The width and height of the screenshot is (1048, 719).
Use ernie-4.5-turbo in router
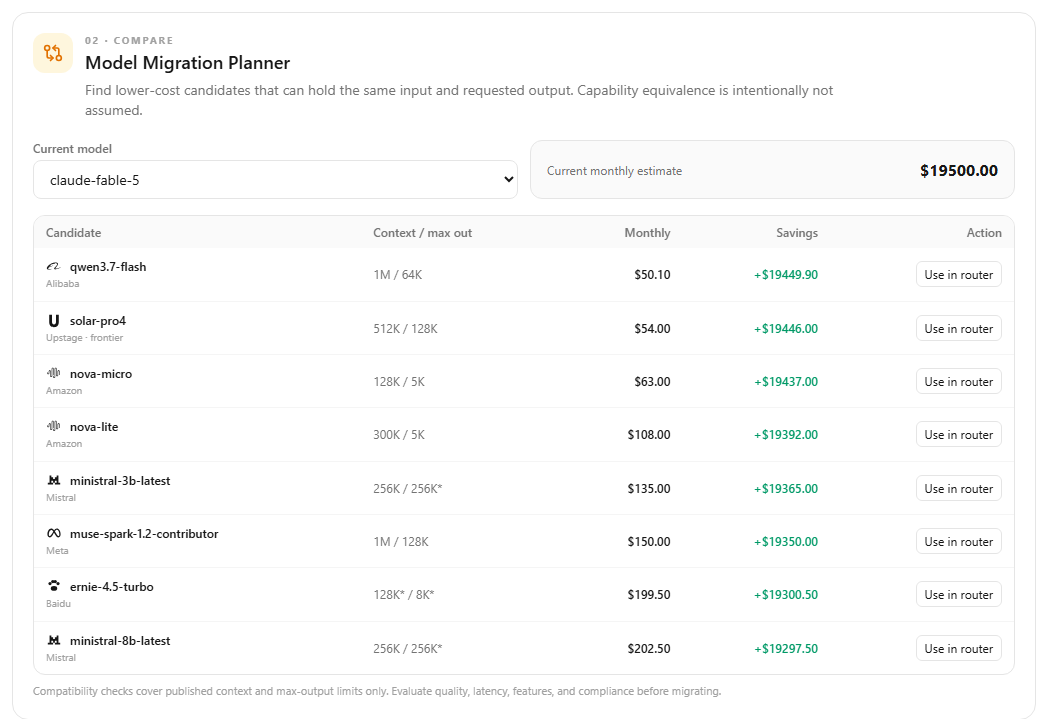coord(958,594)
